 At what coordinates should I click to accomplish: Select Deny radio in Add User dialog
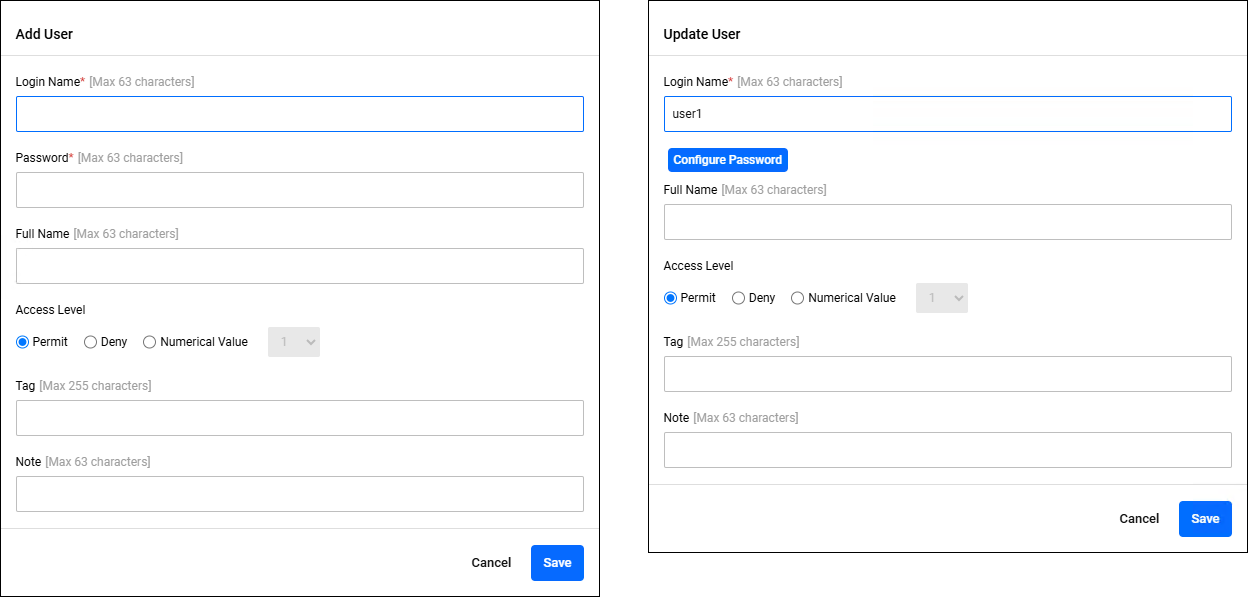91,342
